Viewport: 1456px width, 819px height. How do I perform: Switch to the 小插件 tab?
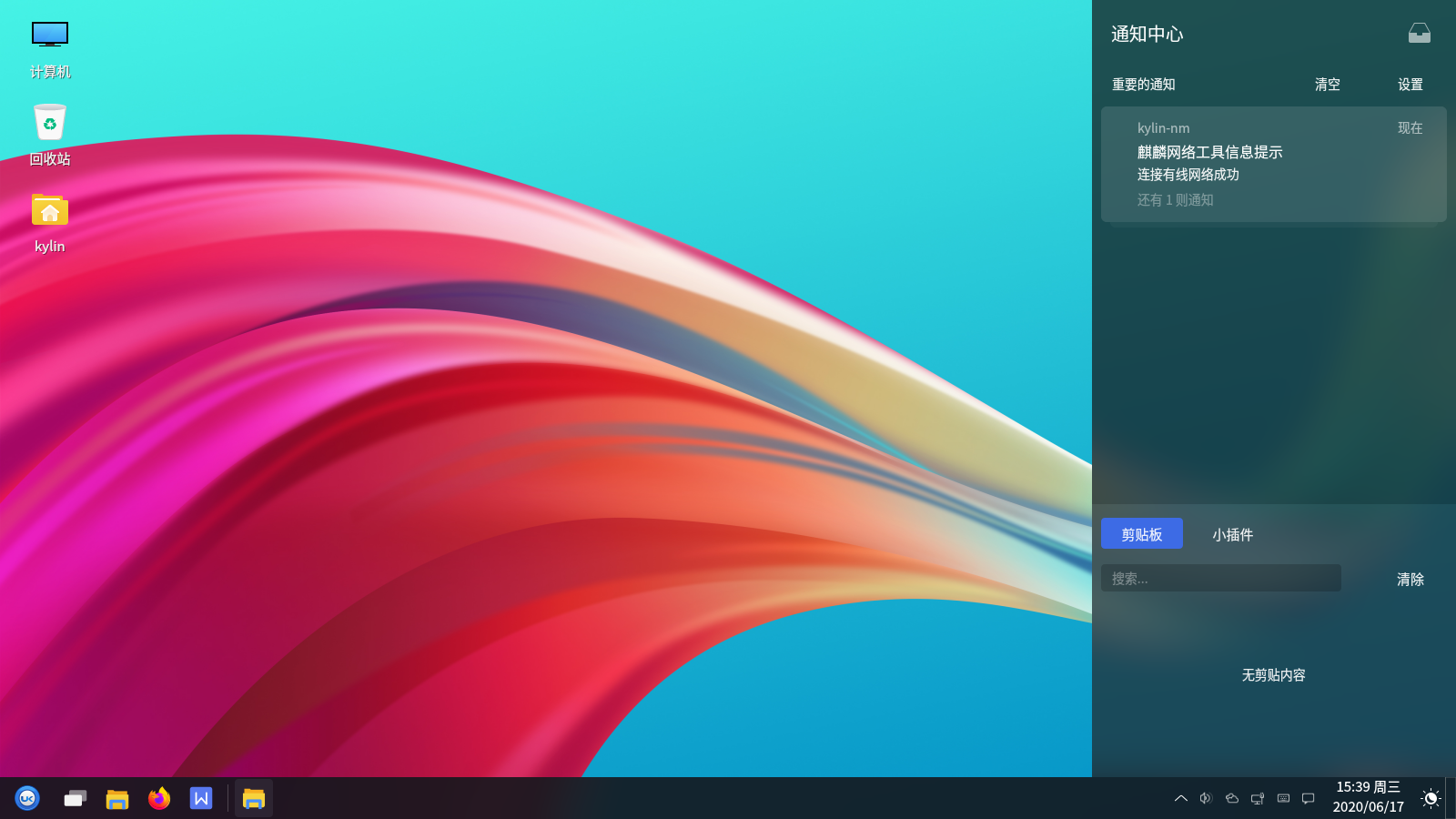(1232, 534)
